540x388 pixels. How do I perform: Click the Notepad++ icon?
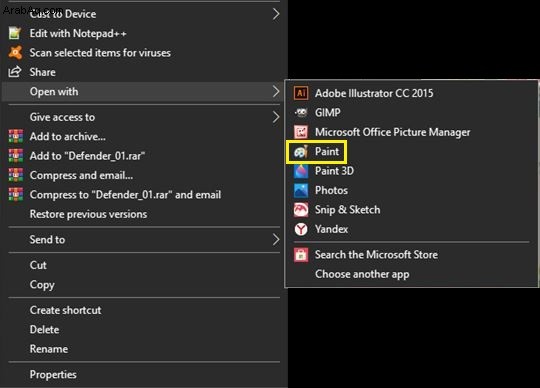[15, 33]
